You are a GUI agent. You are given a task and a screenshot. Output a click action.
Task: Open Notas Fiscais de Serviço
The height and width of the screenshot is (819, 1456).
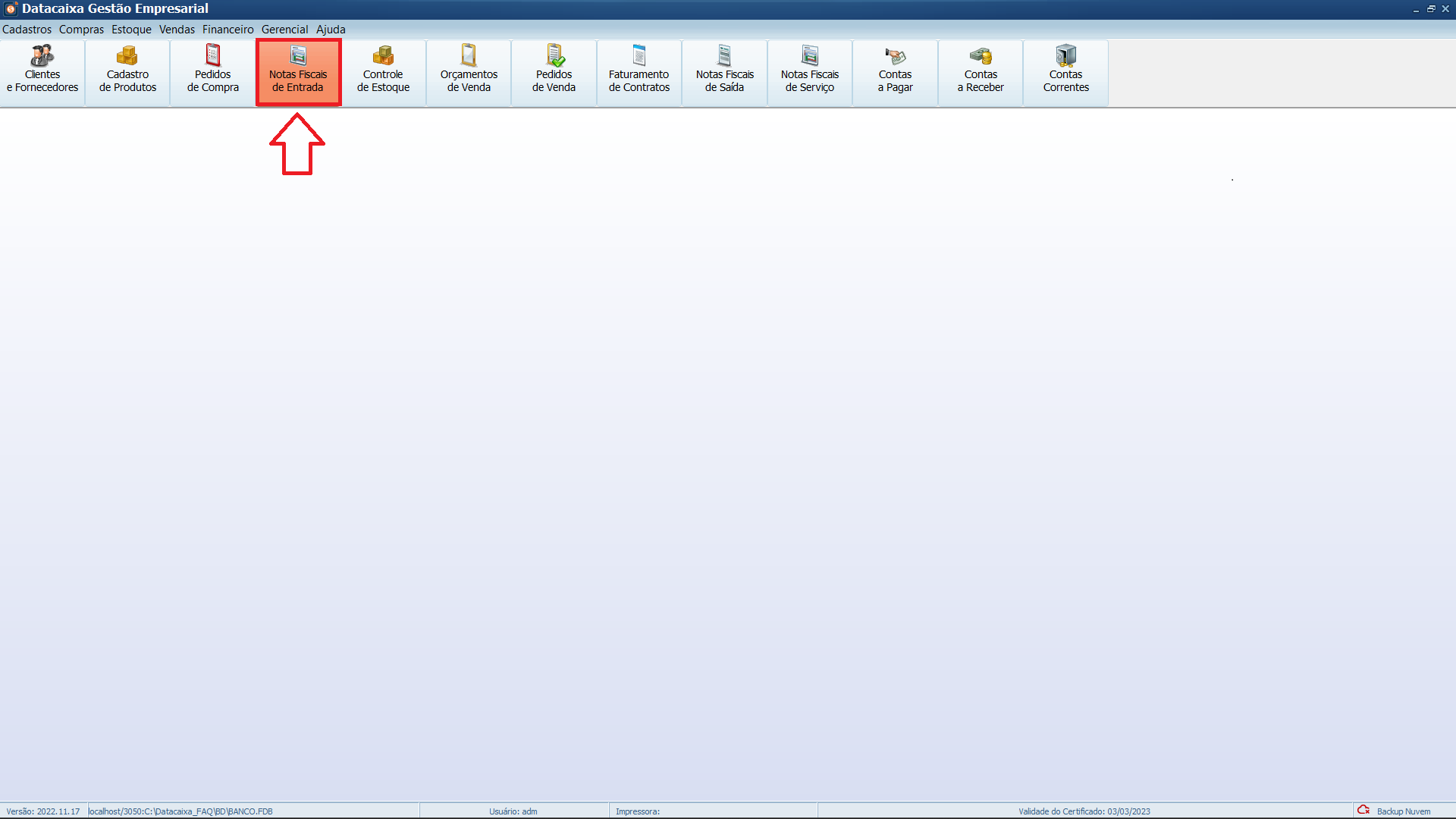click(x=810, y=73)
